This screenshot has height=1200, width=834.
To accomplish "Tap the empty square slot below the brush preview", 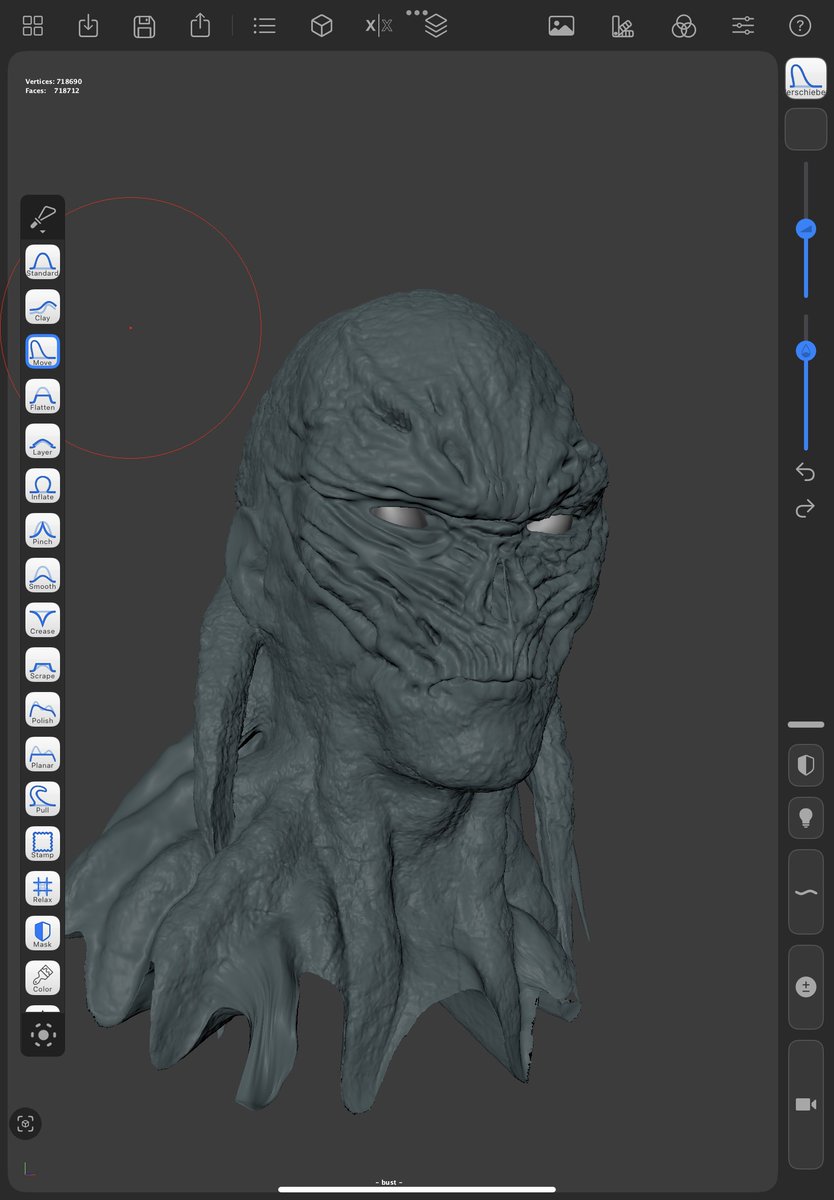I will (x=806, y=130).
